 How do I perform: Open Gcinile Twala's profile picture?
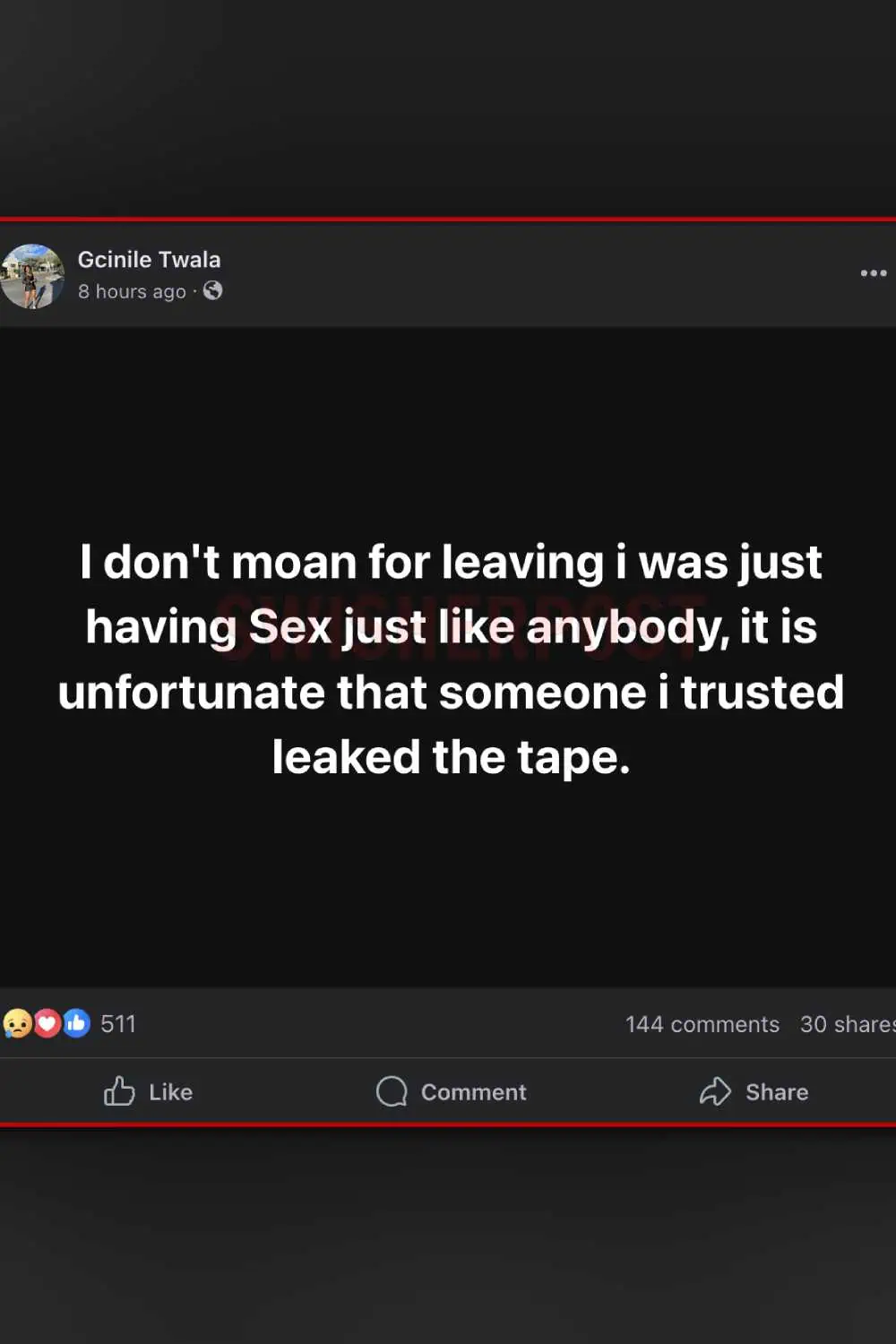(x=32, y=276)
